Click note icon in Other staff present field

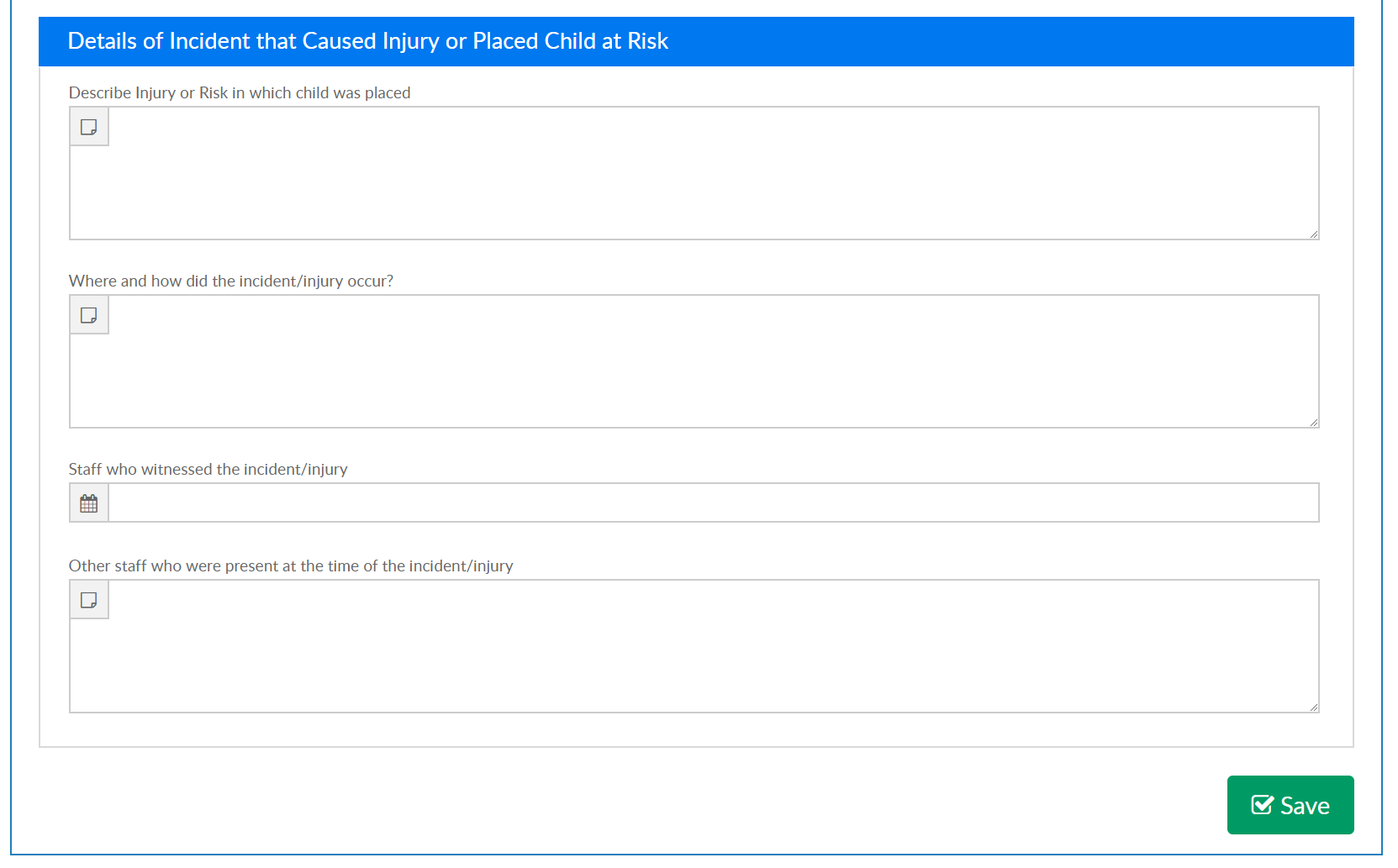click(88, 600)
